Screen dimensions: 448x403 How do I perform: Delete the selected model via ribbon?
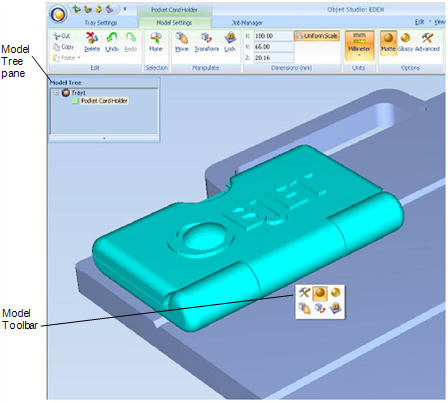click(92, 42)
